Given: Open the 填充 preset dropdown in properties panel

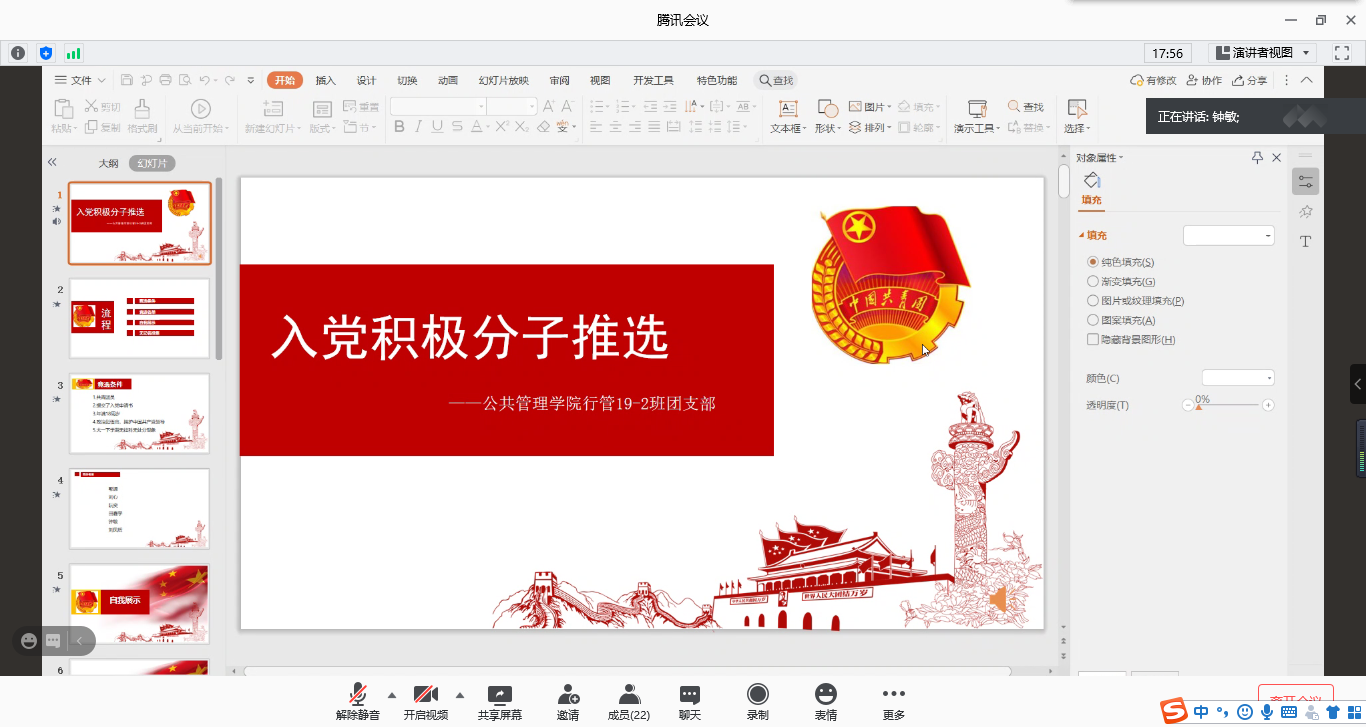Looking at the screenshot, I should click(1229, 236).
